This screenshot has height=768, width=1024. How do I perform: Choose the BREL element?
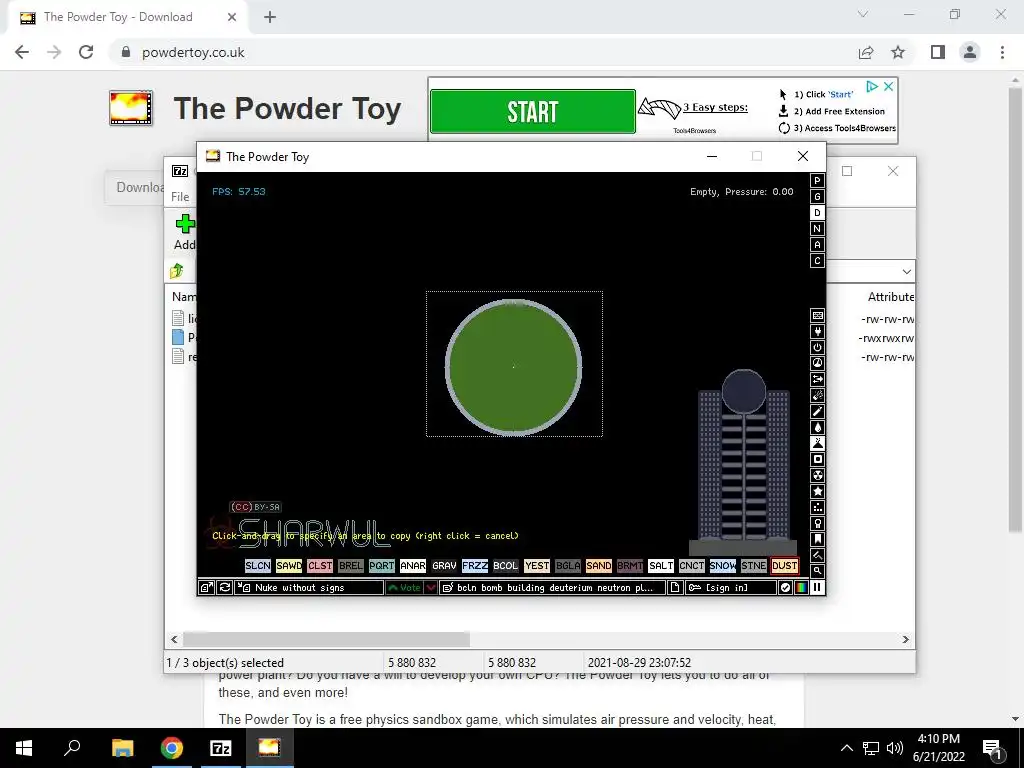351,566
